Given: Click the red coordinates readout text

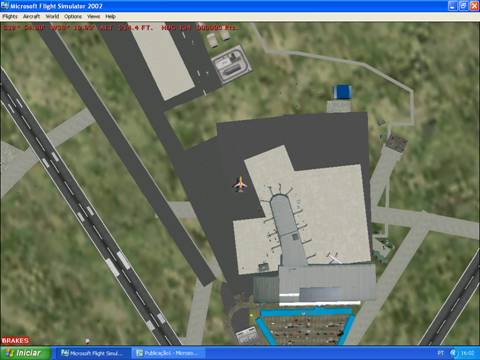Looking at the screenshot, I should point(120,28).
